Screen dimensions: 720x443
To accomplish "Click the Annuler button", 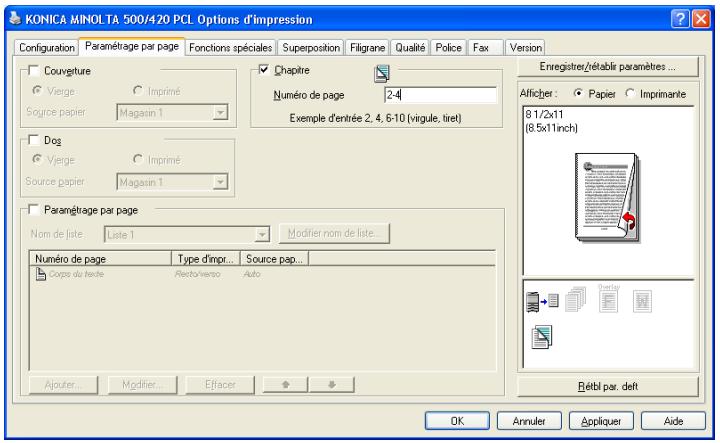I will coord(529,421).
